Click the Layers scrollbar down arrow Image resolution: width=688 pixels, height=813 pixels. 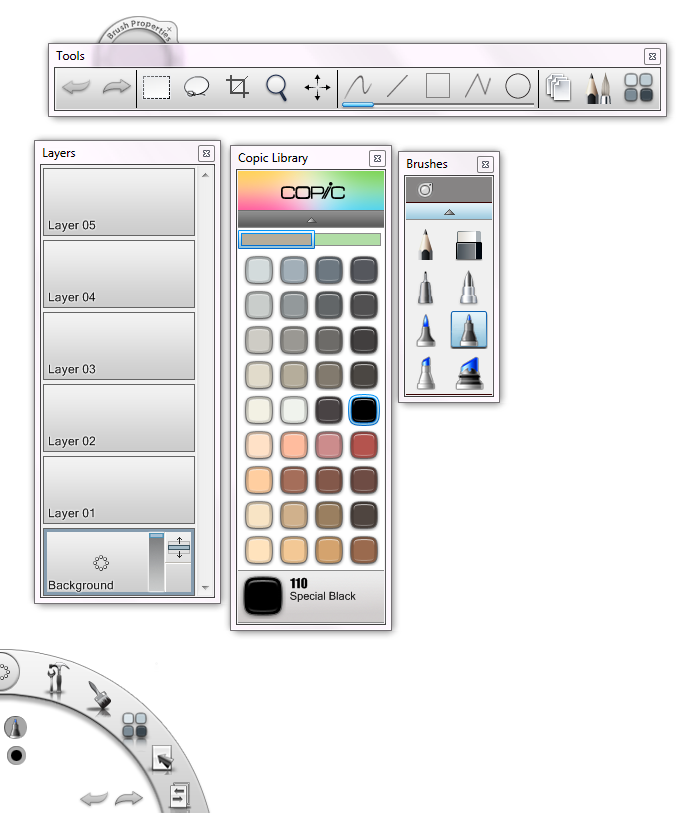(205, 587)
